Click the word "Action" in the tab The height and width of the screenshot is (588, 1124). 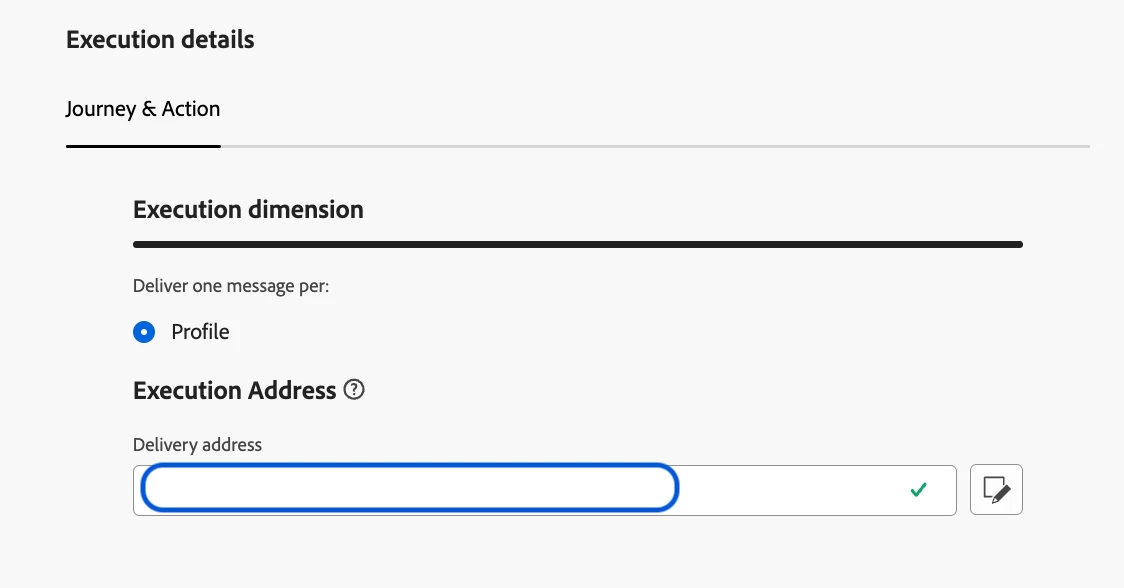[191, 109]
